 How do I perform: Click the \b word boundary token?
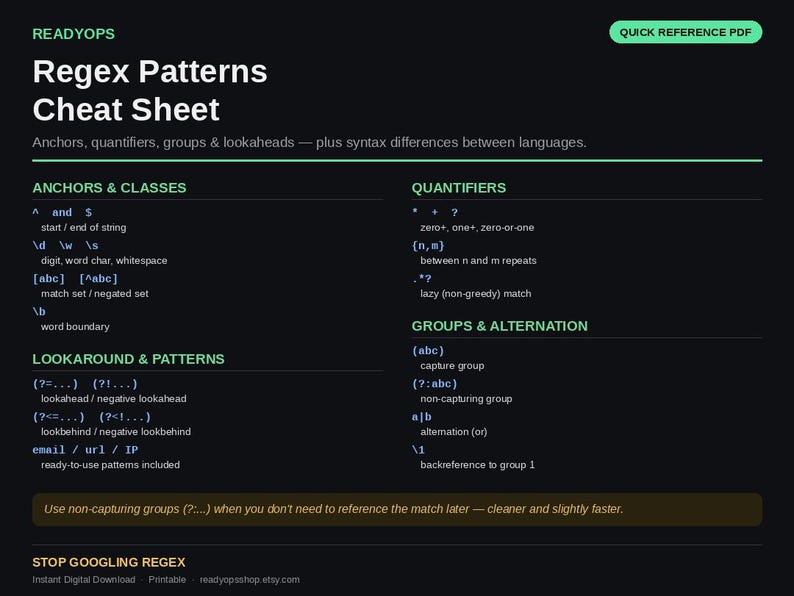[x=39, y=311]
